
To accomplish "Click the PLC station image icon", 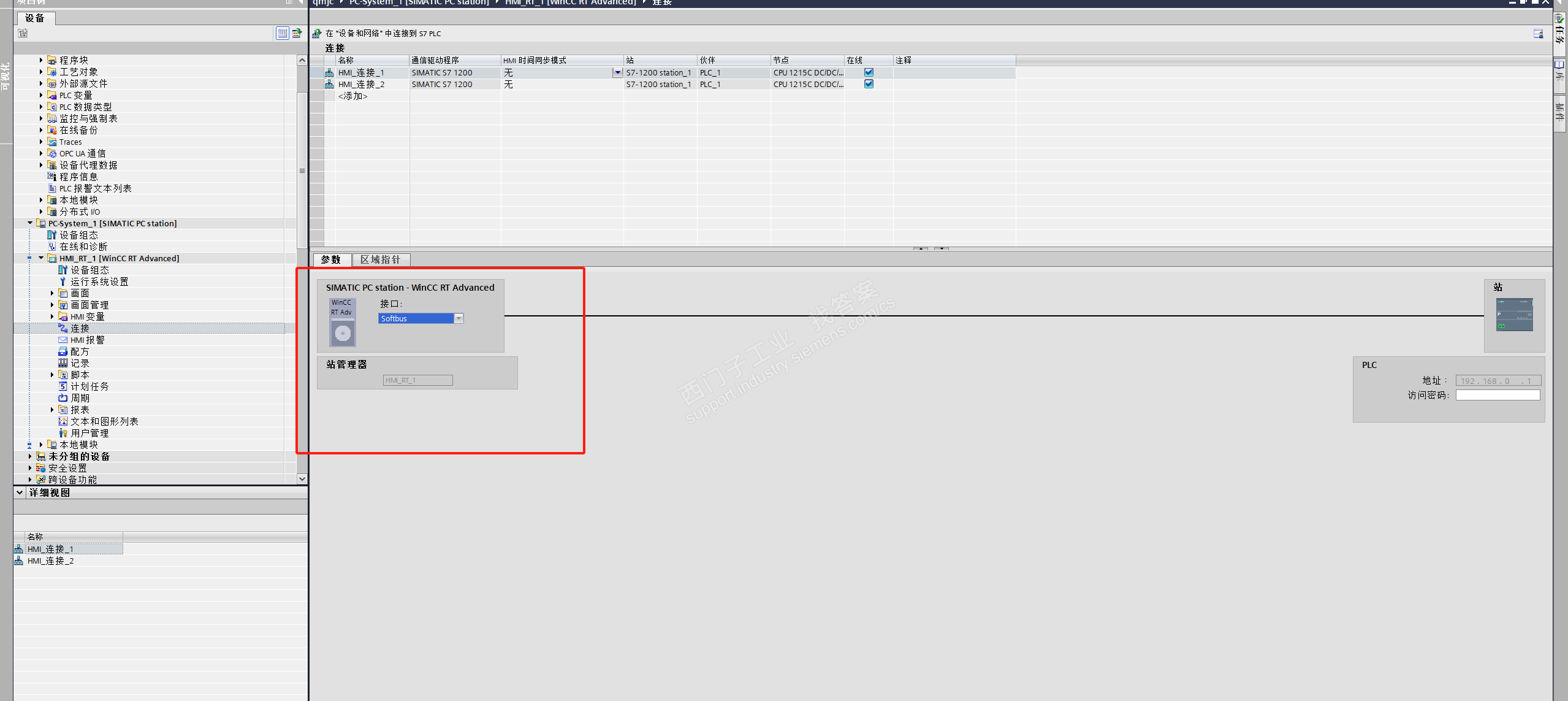I will 1513,314.
